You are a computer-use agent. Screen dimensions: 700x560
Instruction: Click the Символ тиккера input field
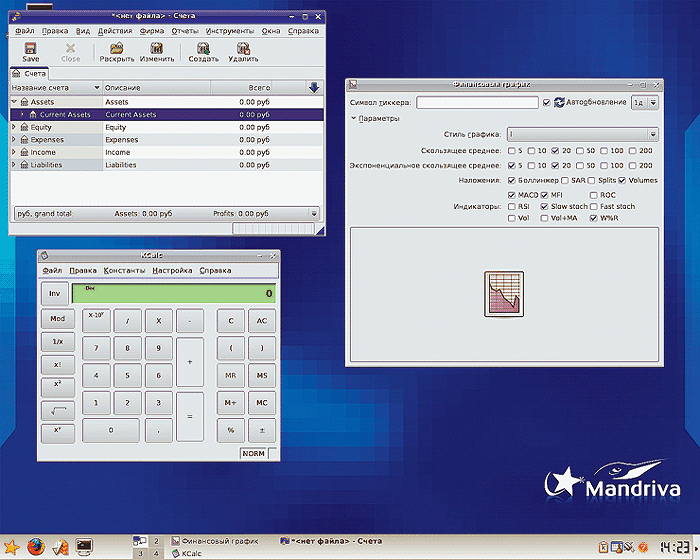click(477, 103)
